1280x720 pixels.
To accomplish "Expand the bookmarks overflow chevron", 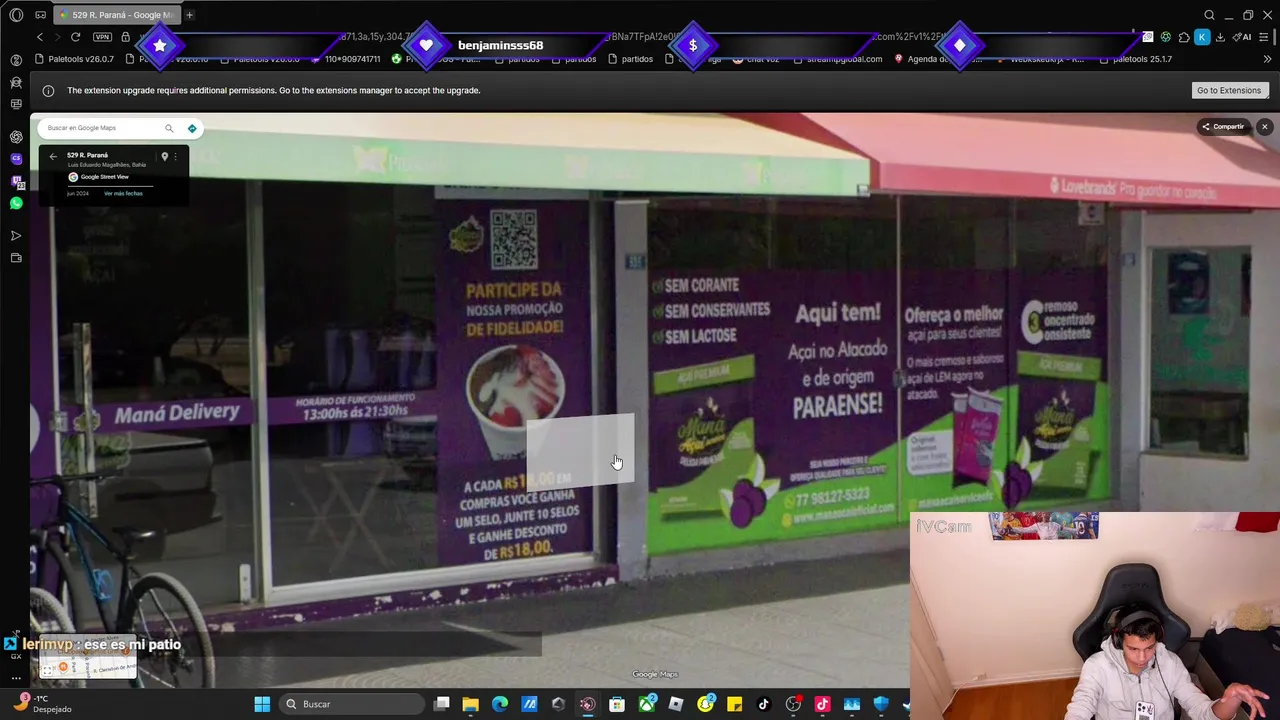I will (1267, 59).
